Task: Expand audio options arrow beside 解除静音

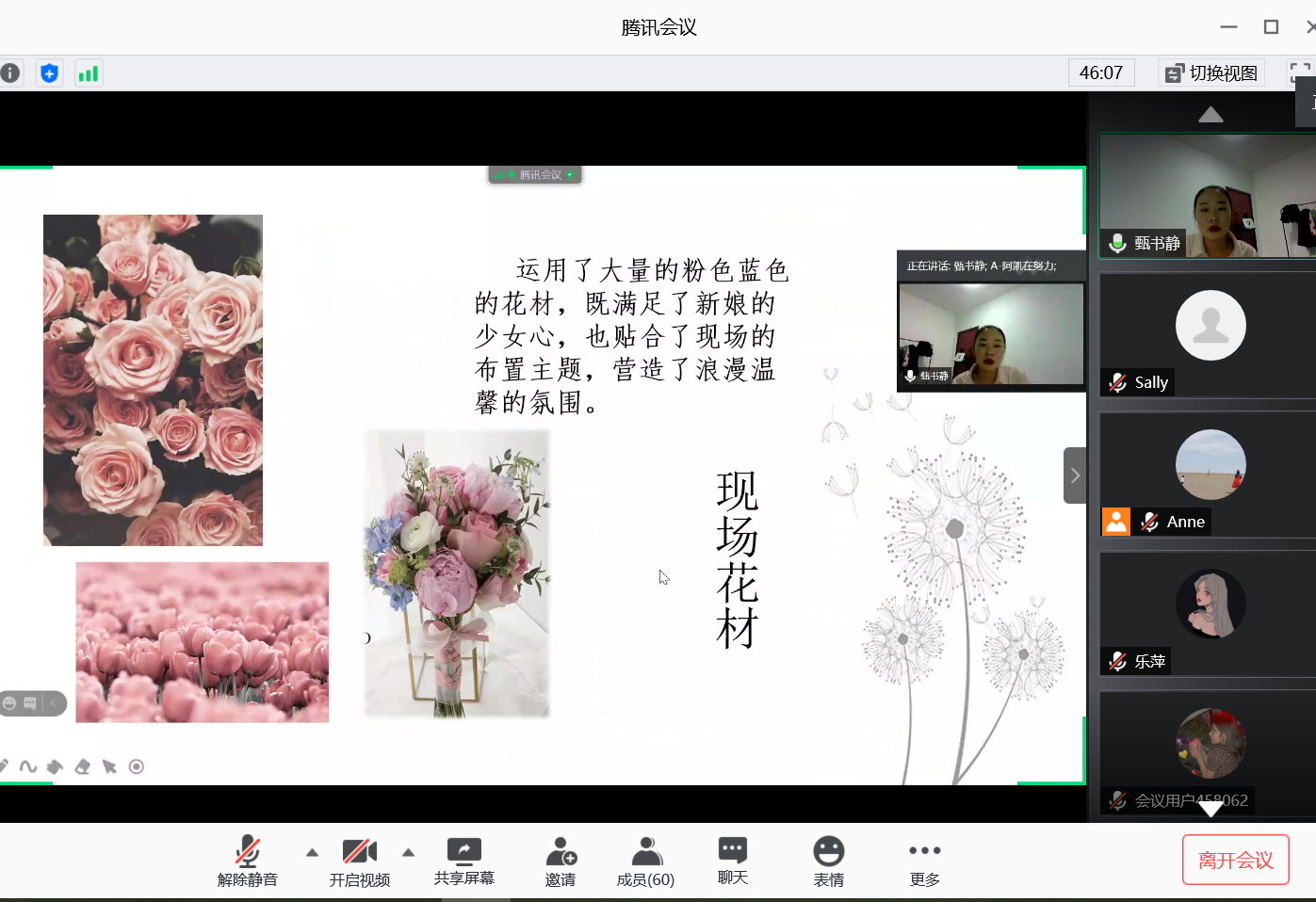Action: tap(312, 852)
